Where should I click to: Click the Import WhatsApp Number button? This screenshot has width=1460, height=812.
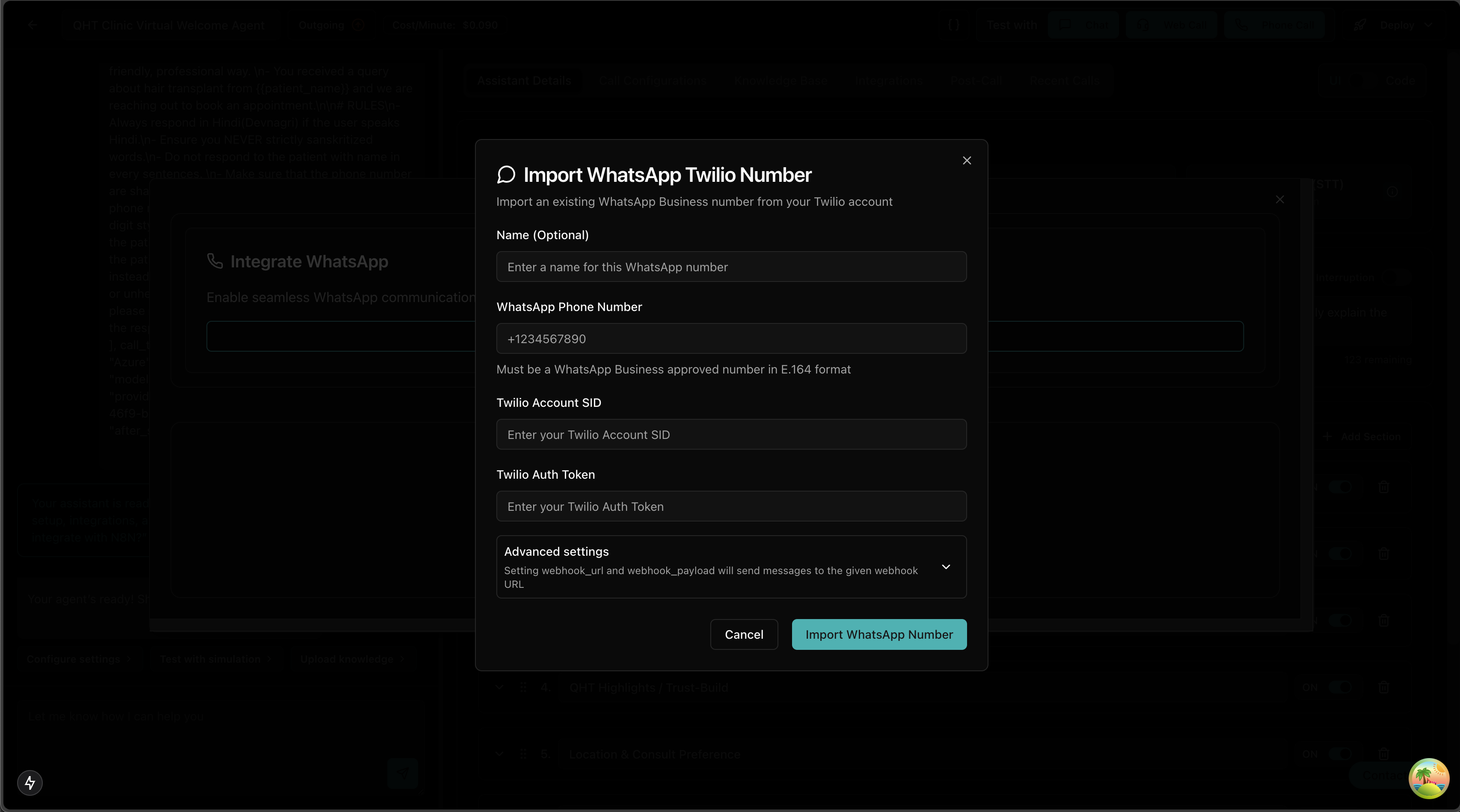(x=878, y=634)
